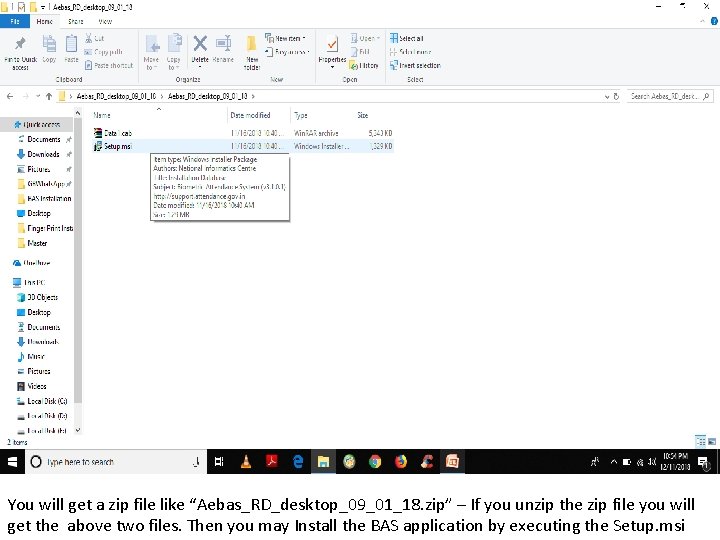
Task: Click the Paste icon in the ribbon
Action: click(x=71, y=44)
